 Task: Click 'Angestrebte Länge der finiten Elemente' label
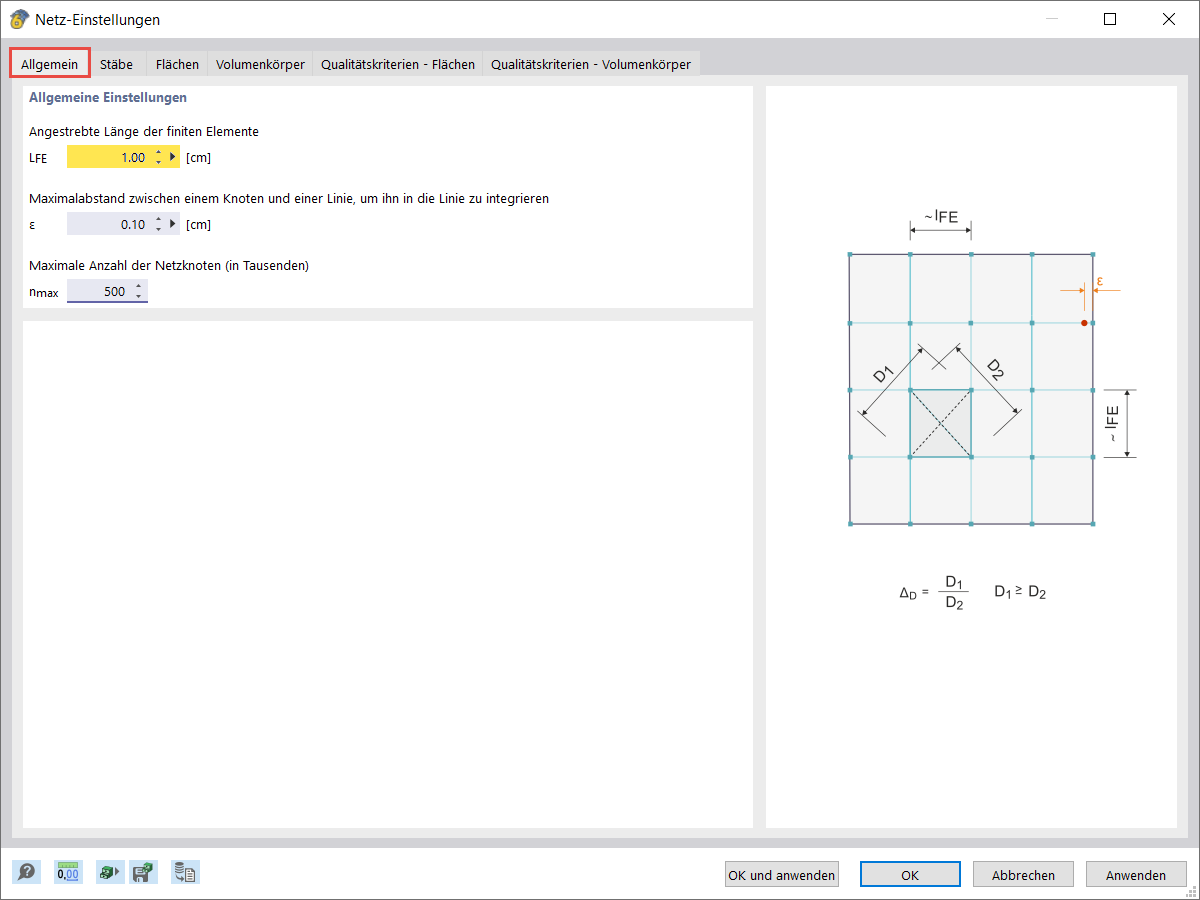(x=144, y=131)
